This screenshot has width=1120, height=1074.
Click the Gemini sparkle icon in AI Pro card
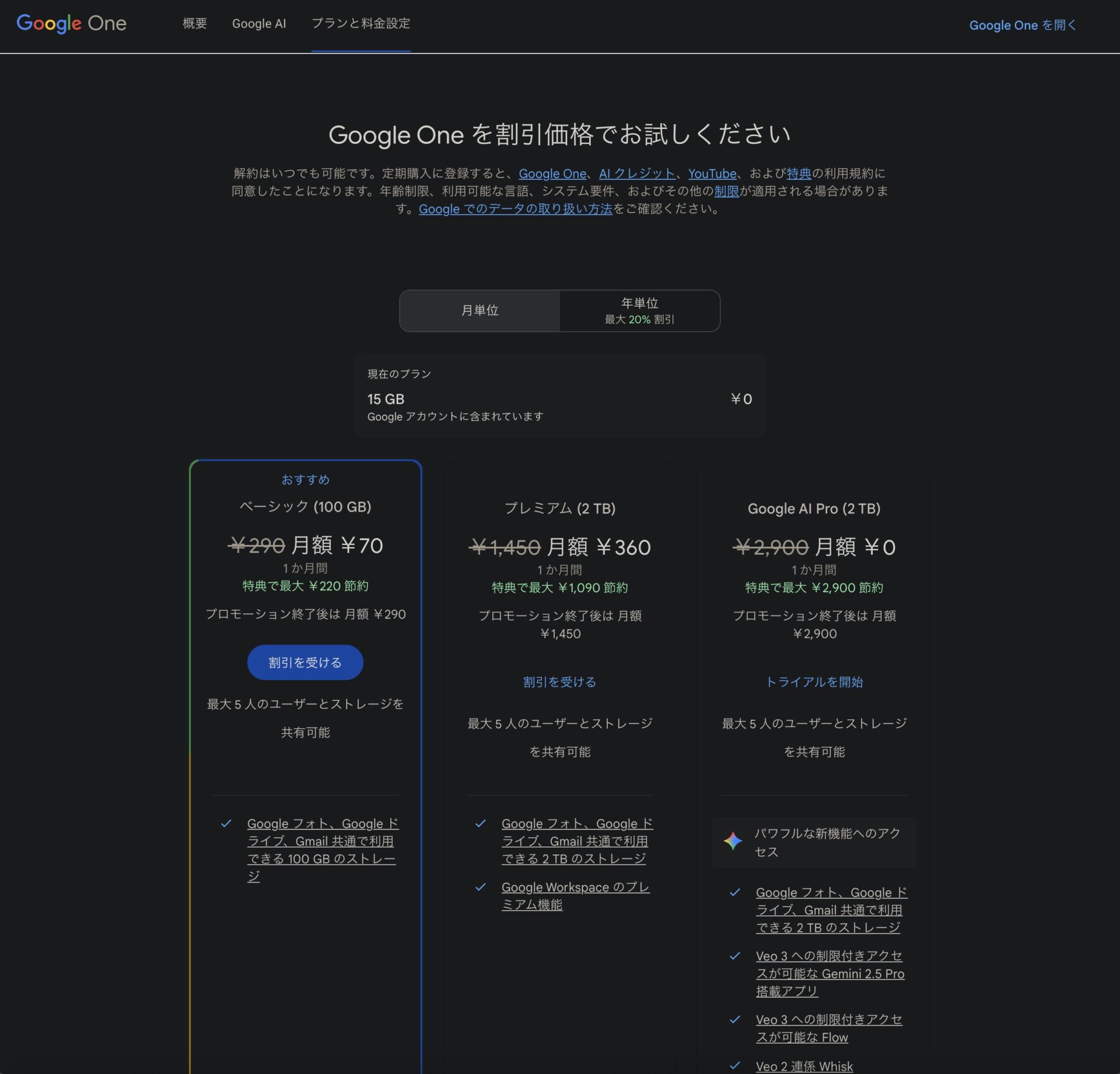point(733,841)
